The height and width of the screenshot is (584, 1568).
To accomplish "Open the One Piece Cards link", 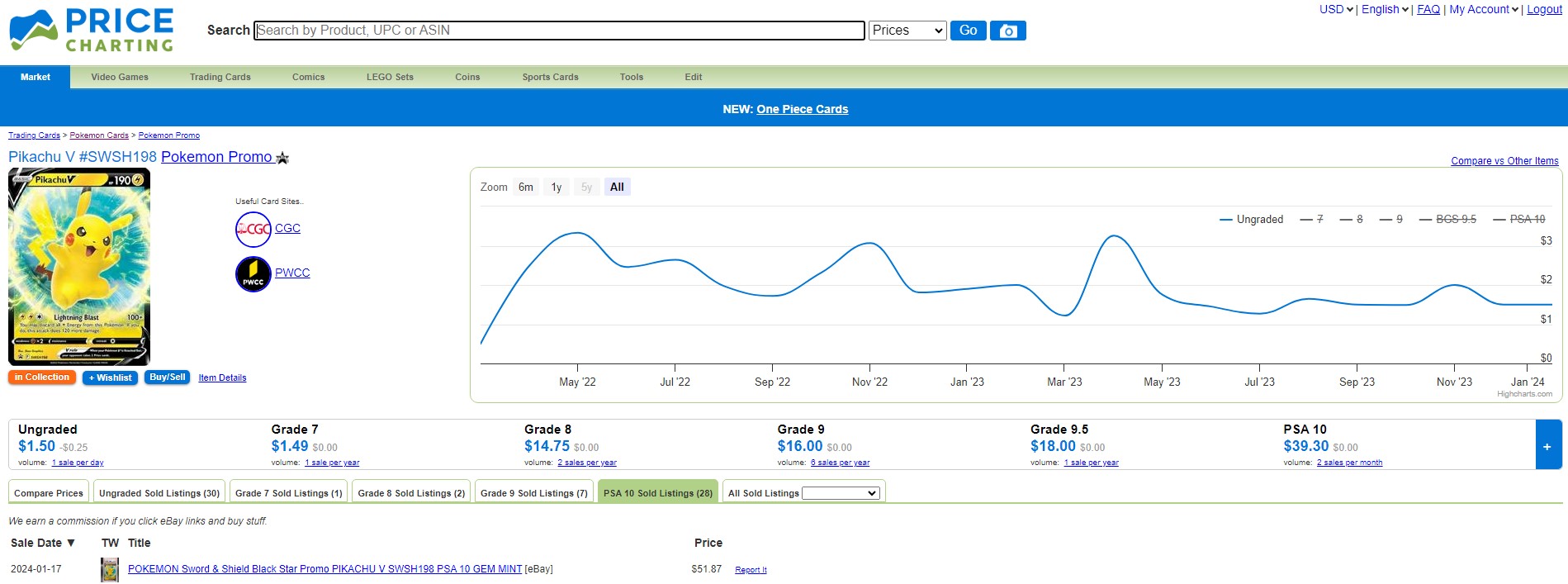I will tap(802, 109).
